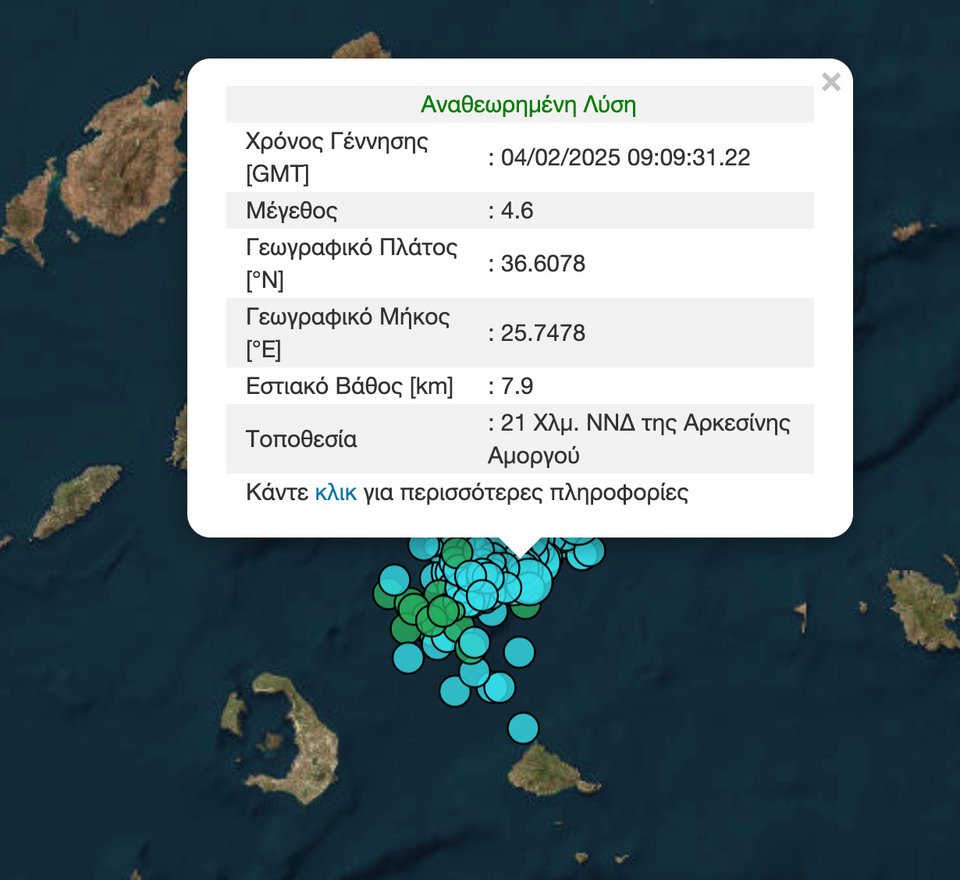Viewport: 960px width, 880px height.
Task: Click the isolated cyan marker right of lower cluster
Action: [519, 652]
